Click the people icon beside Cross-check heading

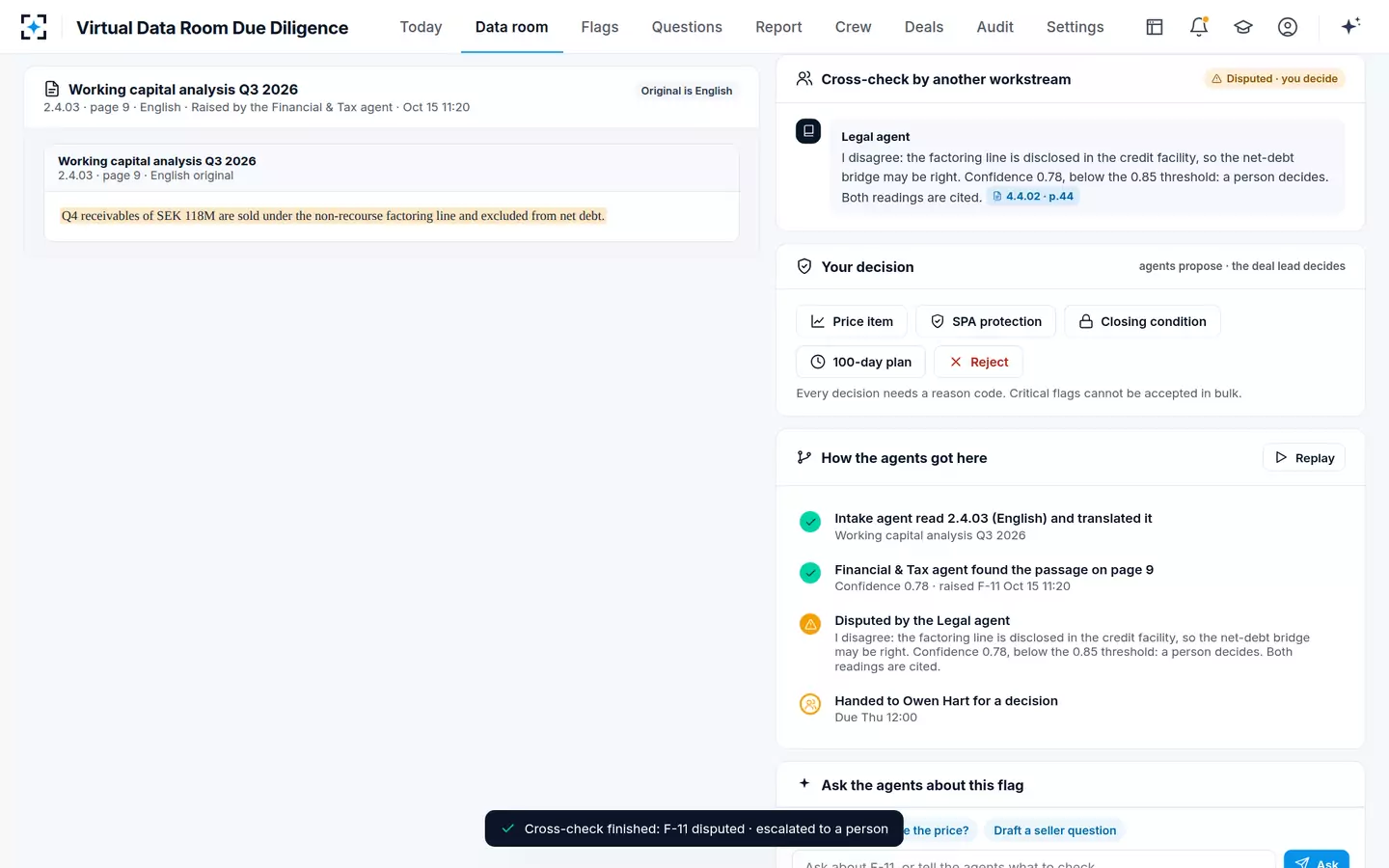804,79
